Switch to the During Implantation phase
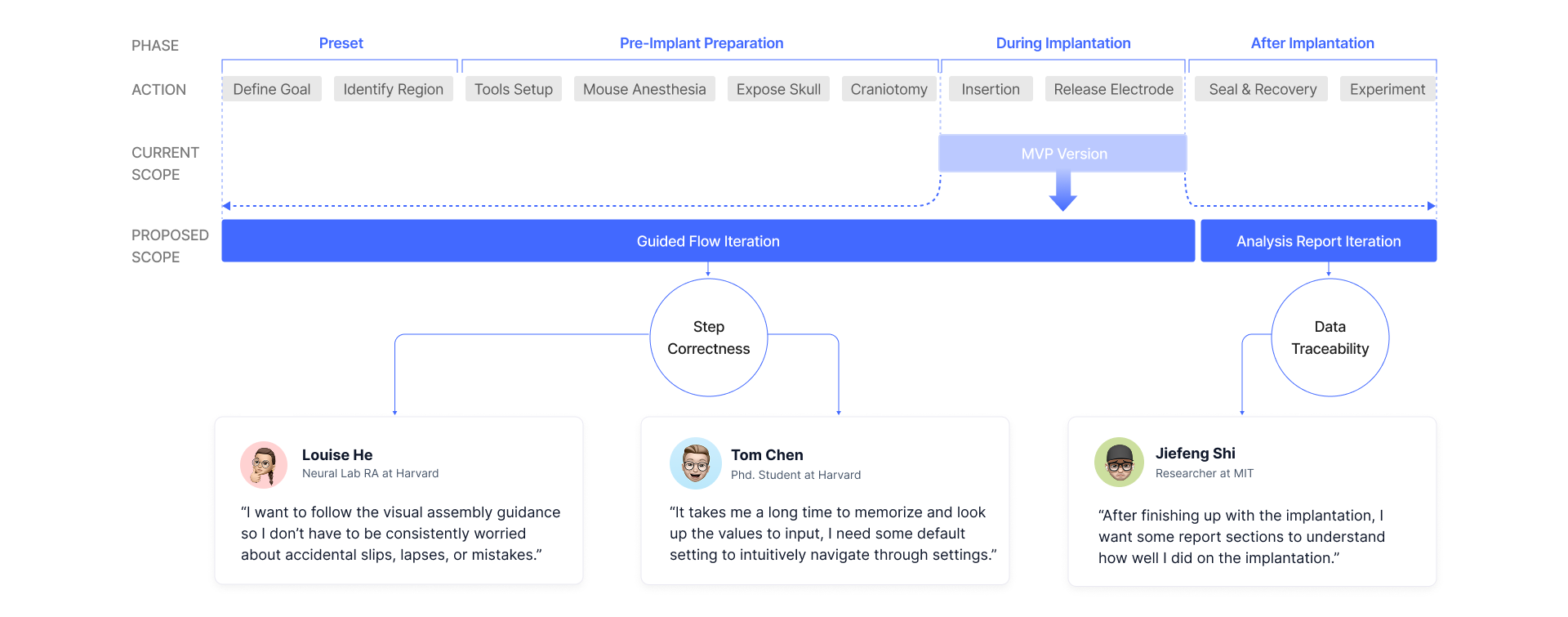 (1062, 43)
